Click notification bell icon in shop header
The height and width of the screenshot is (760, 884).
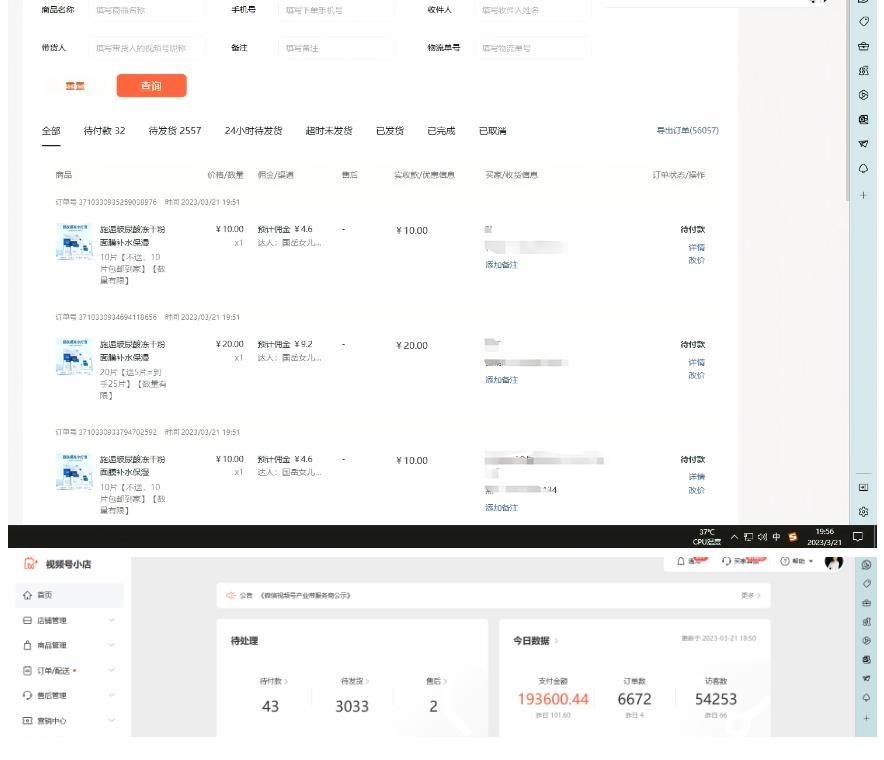coord(680,562)
